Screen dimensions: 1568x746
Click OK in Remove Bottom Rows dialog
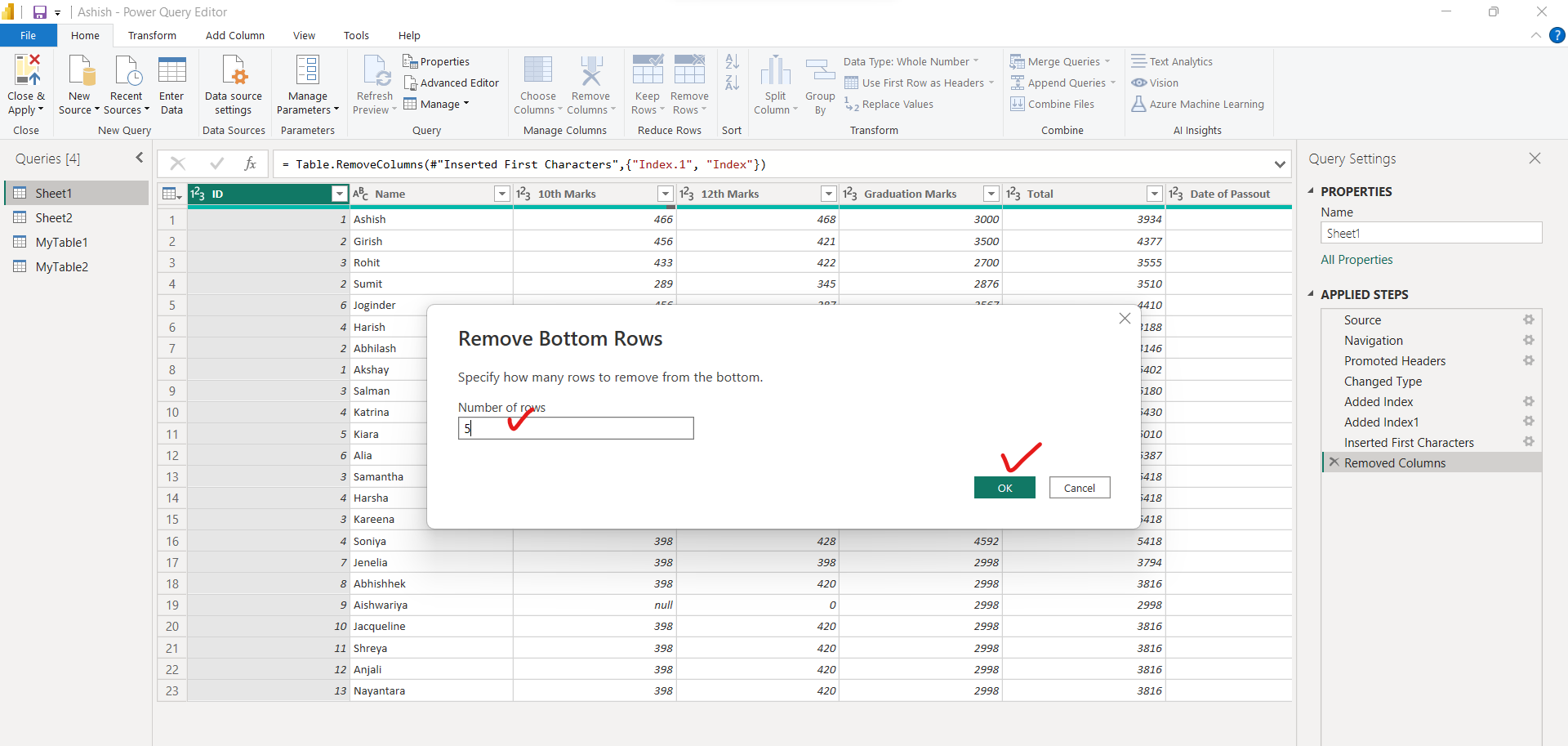[x=1004, y=488]
